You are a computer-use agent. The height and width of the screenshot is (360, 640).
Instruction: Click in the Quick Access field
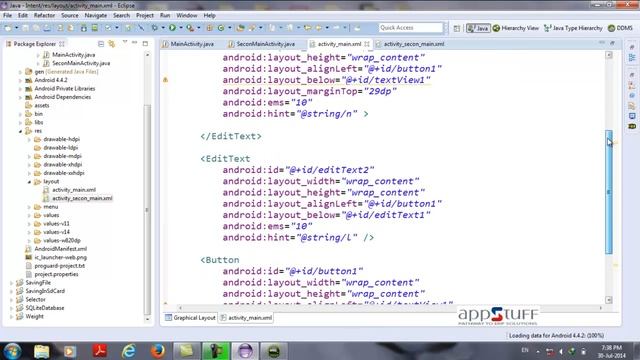pyautogui.click(x=411, y=28)
